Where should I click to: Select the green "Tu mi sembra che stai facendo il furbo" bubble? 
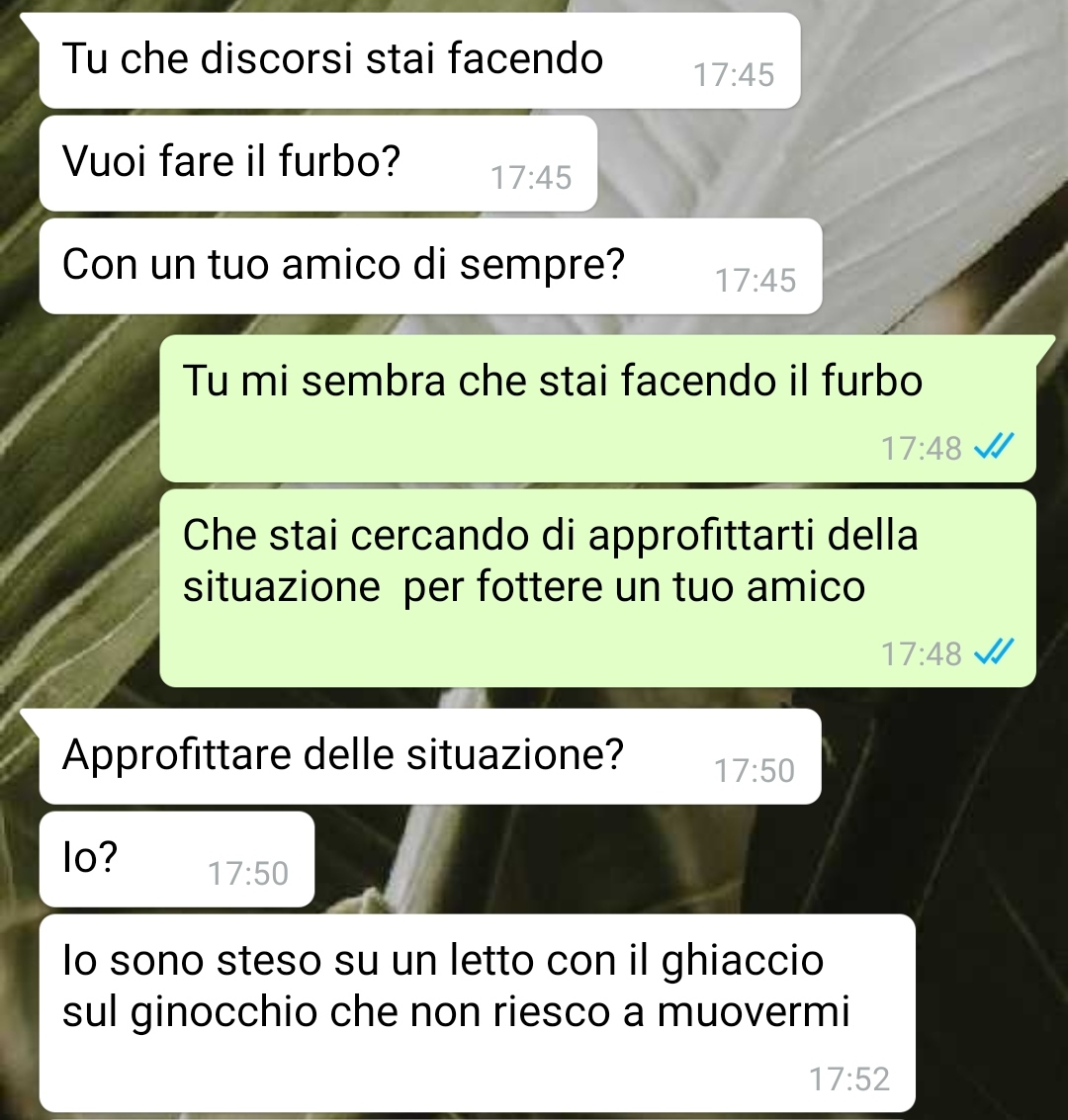(598, 408)
